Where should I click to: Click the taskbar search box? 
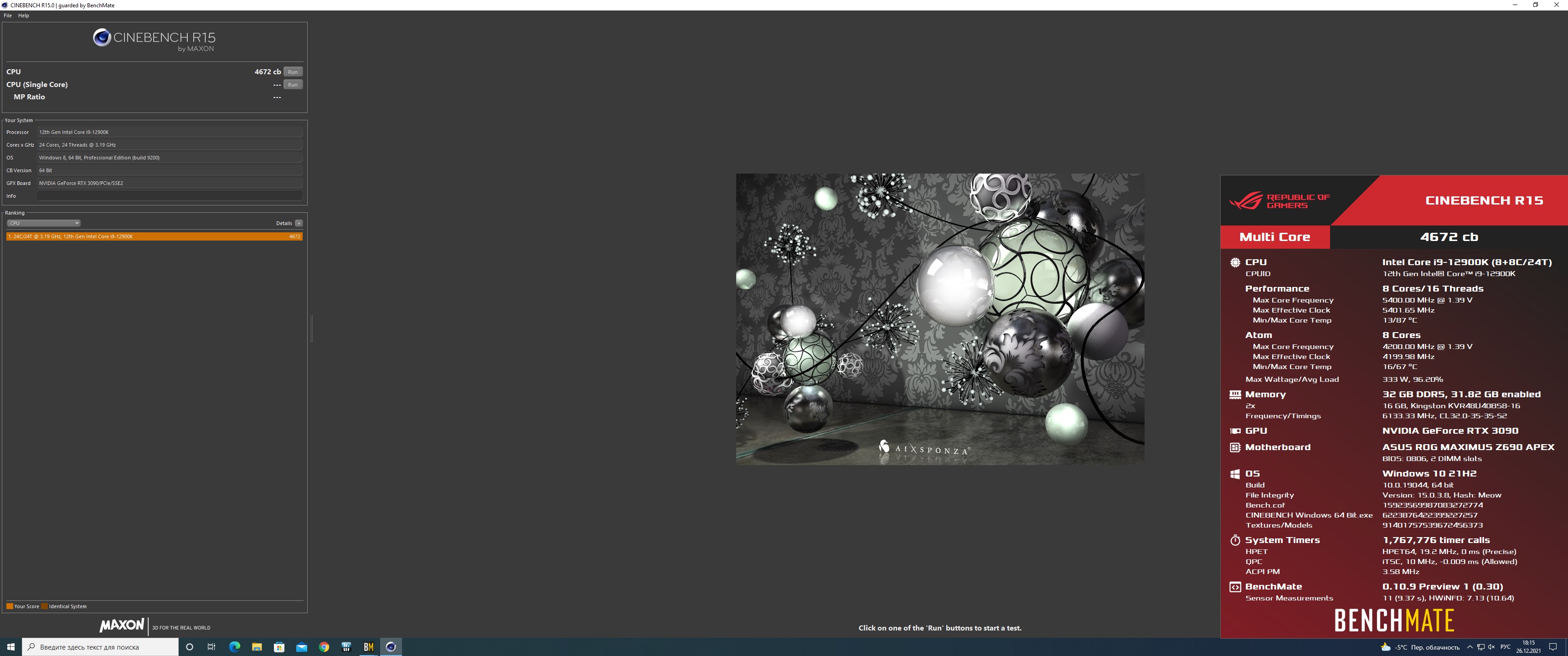[100, 647]
